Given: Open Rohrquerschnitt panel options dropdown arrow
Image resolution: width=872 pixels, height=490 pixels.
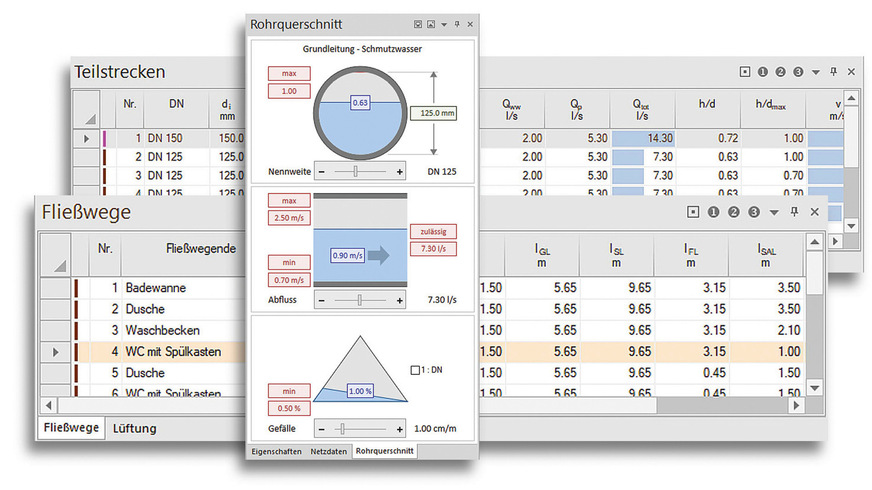Looking at the screenshot, I should [x=444, y=24].
